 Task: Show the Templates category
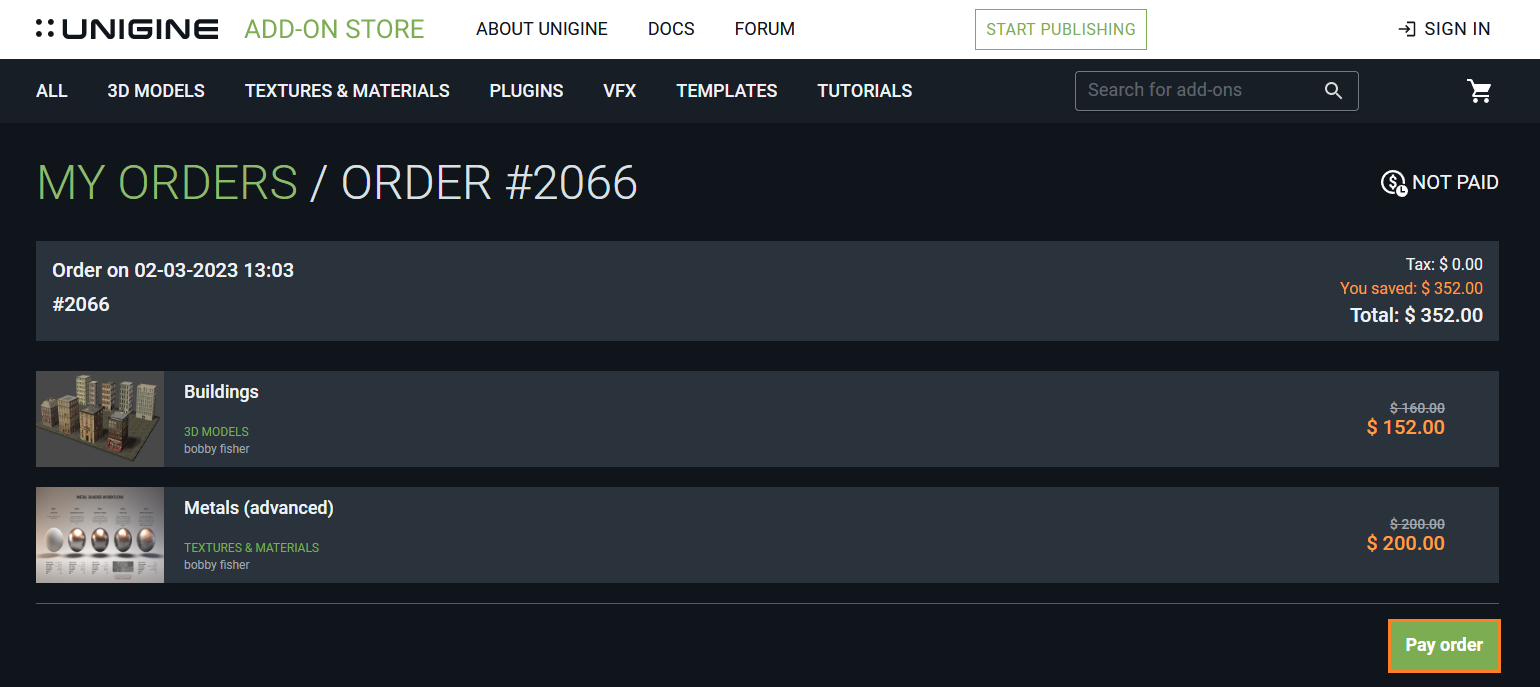(x=727, y=91)
